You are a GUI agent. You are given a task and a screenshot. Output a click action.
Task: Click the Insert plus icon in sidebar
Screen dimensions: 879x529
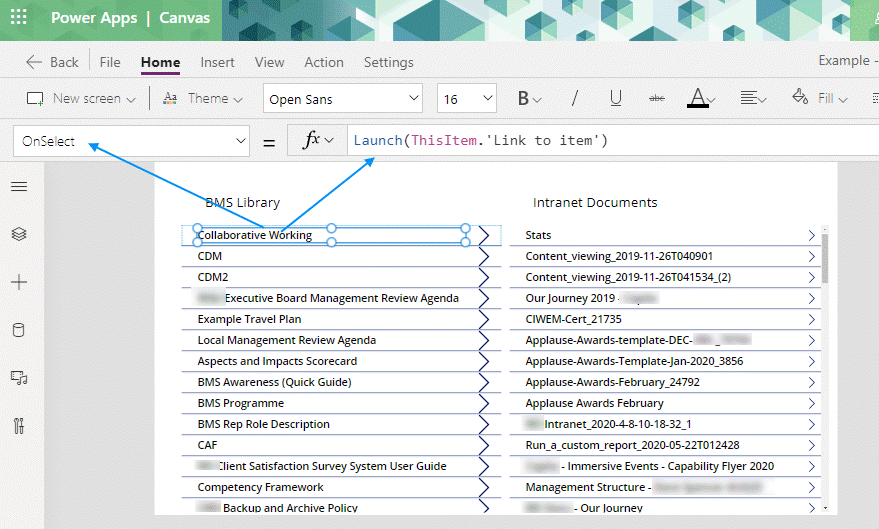point(19,283)
